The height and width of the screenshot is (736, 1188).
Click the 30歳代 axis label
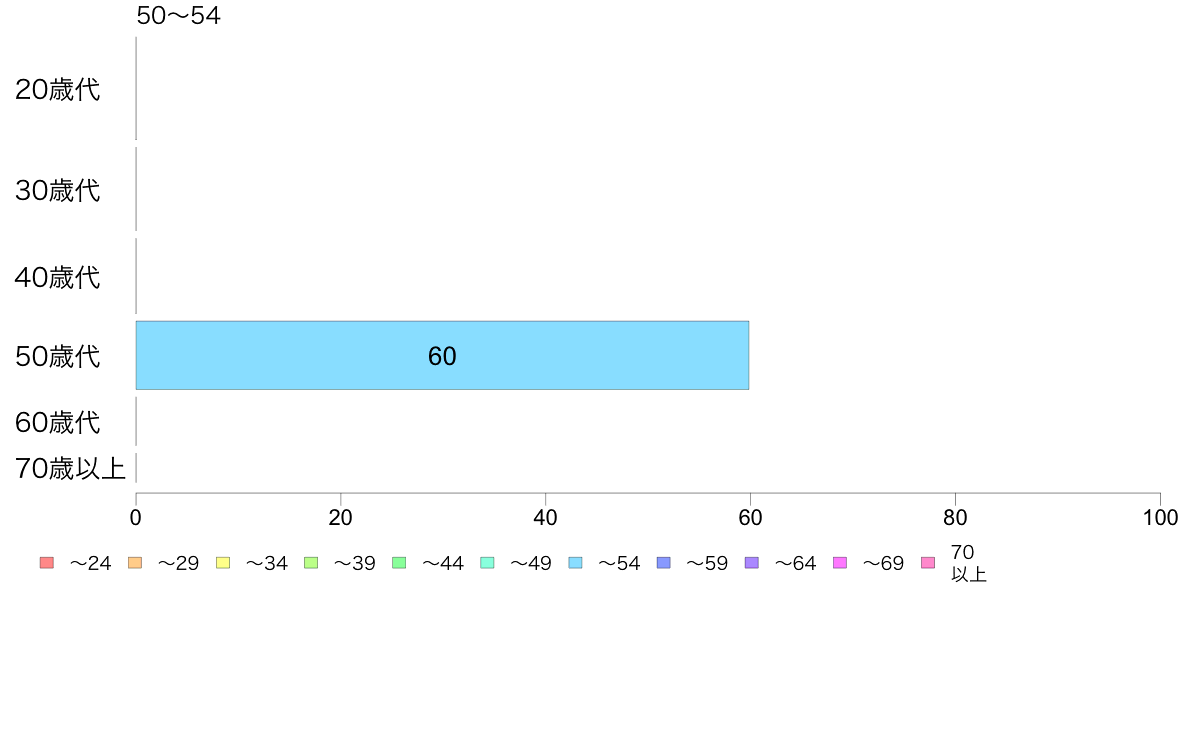58,190
